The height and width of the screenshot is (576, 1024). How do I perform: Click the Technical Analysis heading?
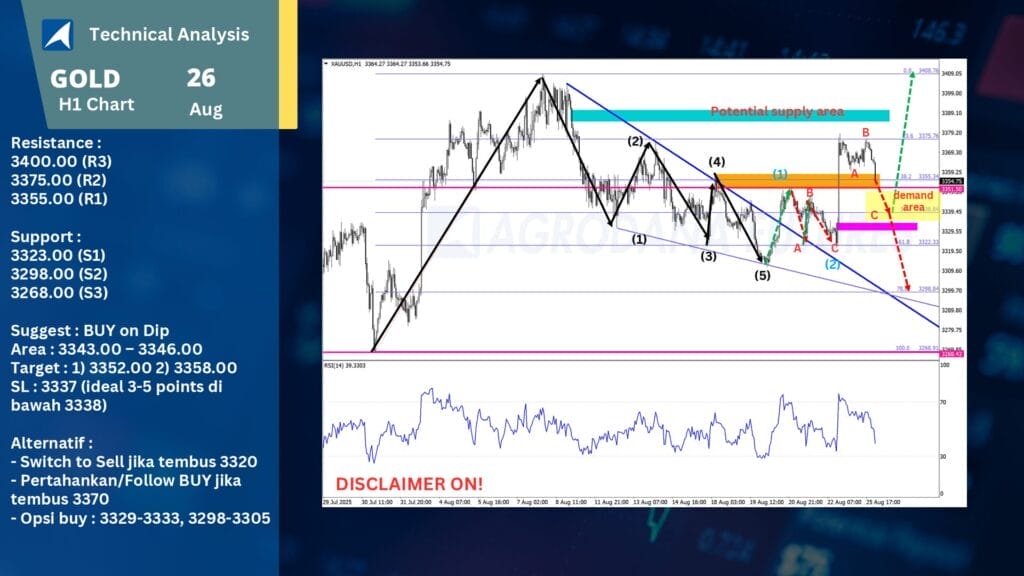[169, 34]
